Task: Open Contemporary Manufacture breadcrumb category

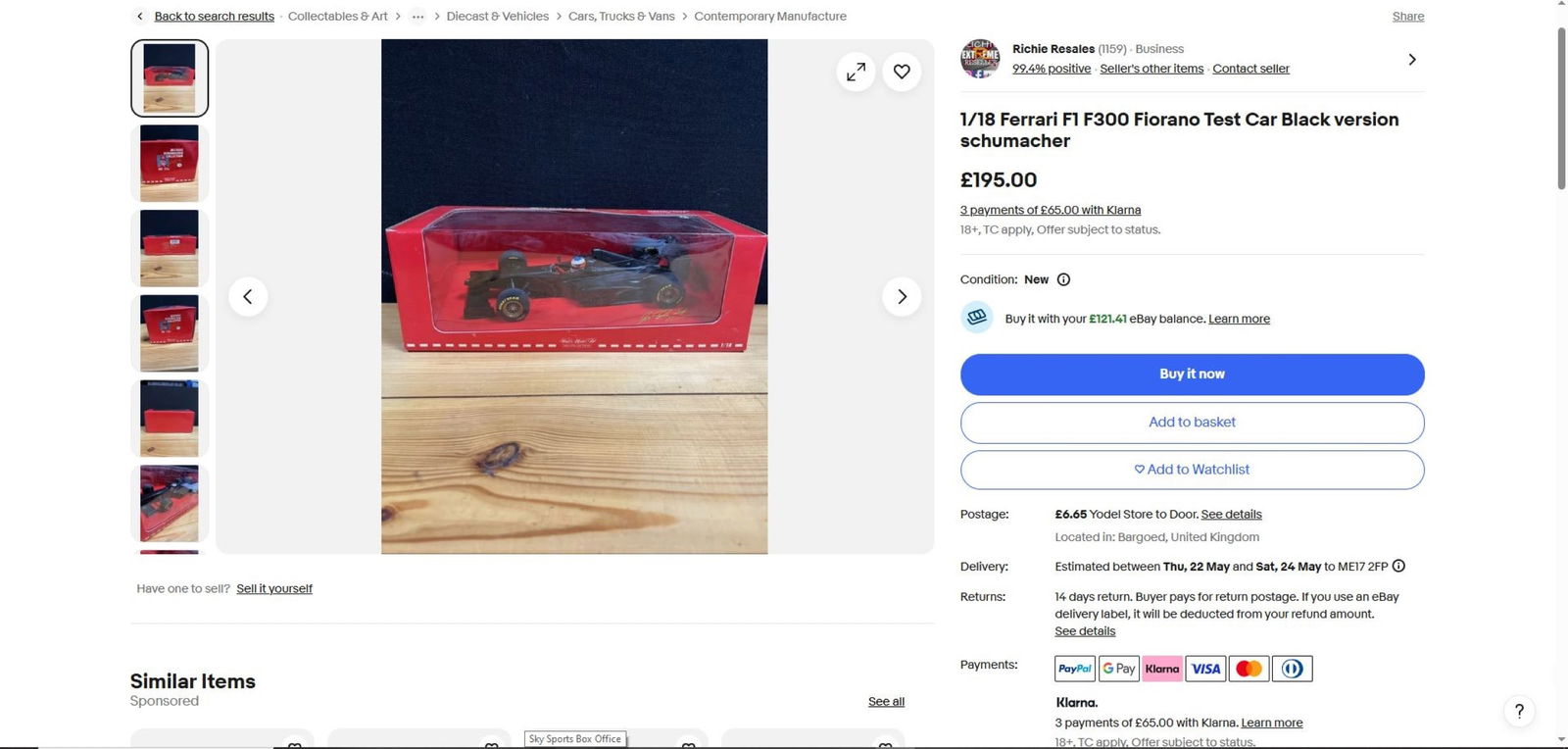Action: tap(770, 17)
